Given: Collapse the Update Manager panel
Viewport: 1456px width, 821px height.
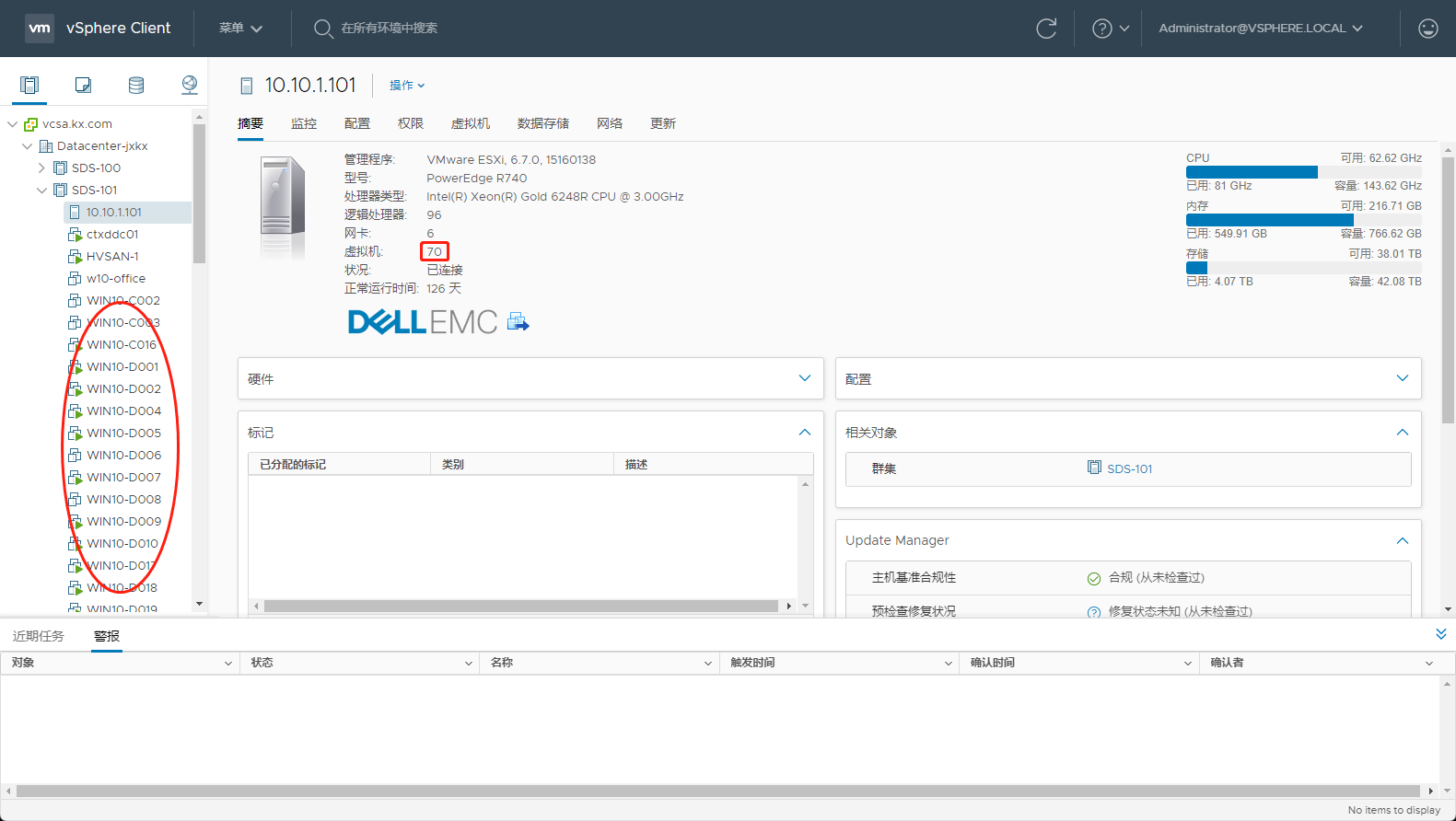Looking at the screenshot, I should pos(1402,540).
